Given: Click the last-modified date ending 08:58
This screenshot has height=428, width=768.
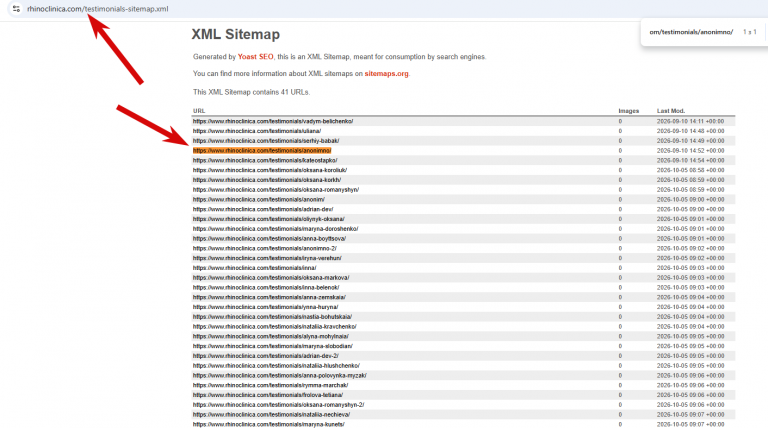Looking at the screenshot, I should pyautogui.click(x=690, y=170).
